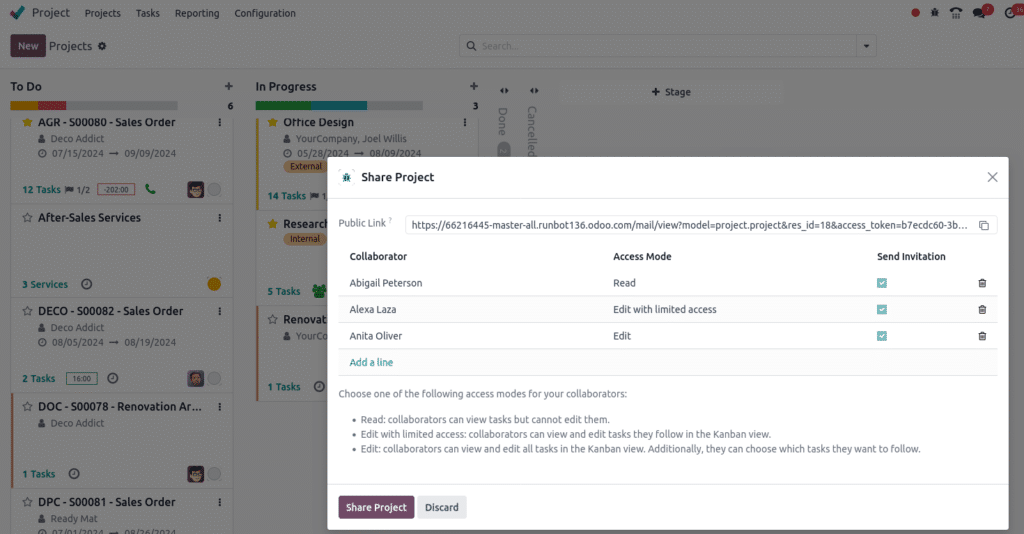Viewport: 1024px width, 534px height.
Task: Click orange status circle on After-Sales Services
Action: click(214, 284)
